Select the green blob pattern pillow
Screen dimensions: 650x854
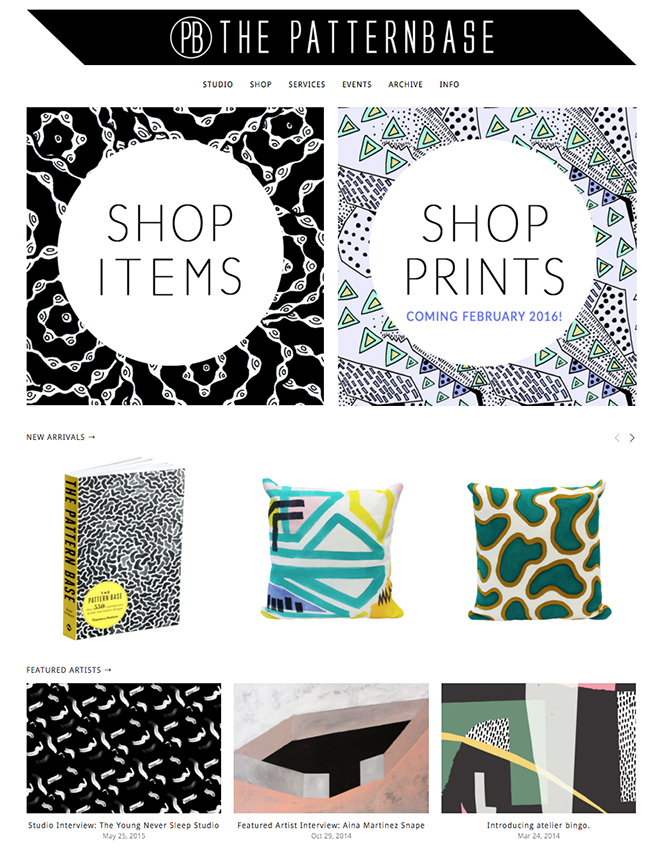click(538, 550)
